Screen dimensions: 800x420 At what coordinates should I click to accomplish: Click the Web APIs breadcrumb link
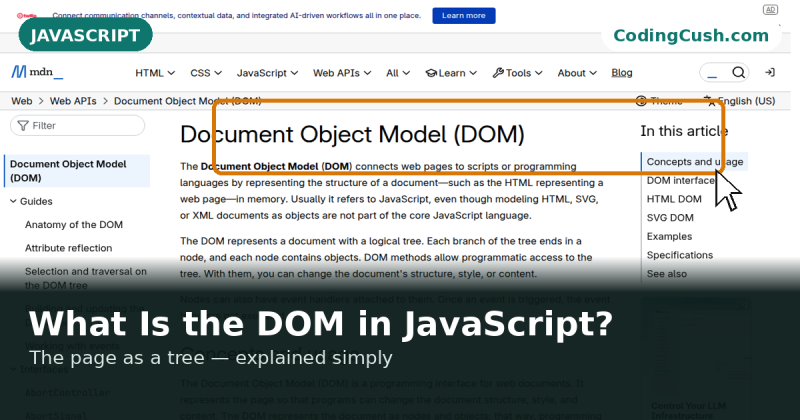73,101
